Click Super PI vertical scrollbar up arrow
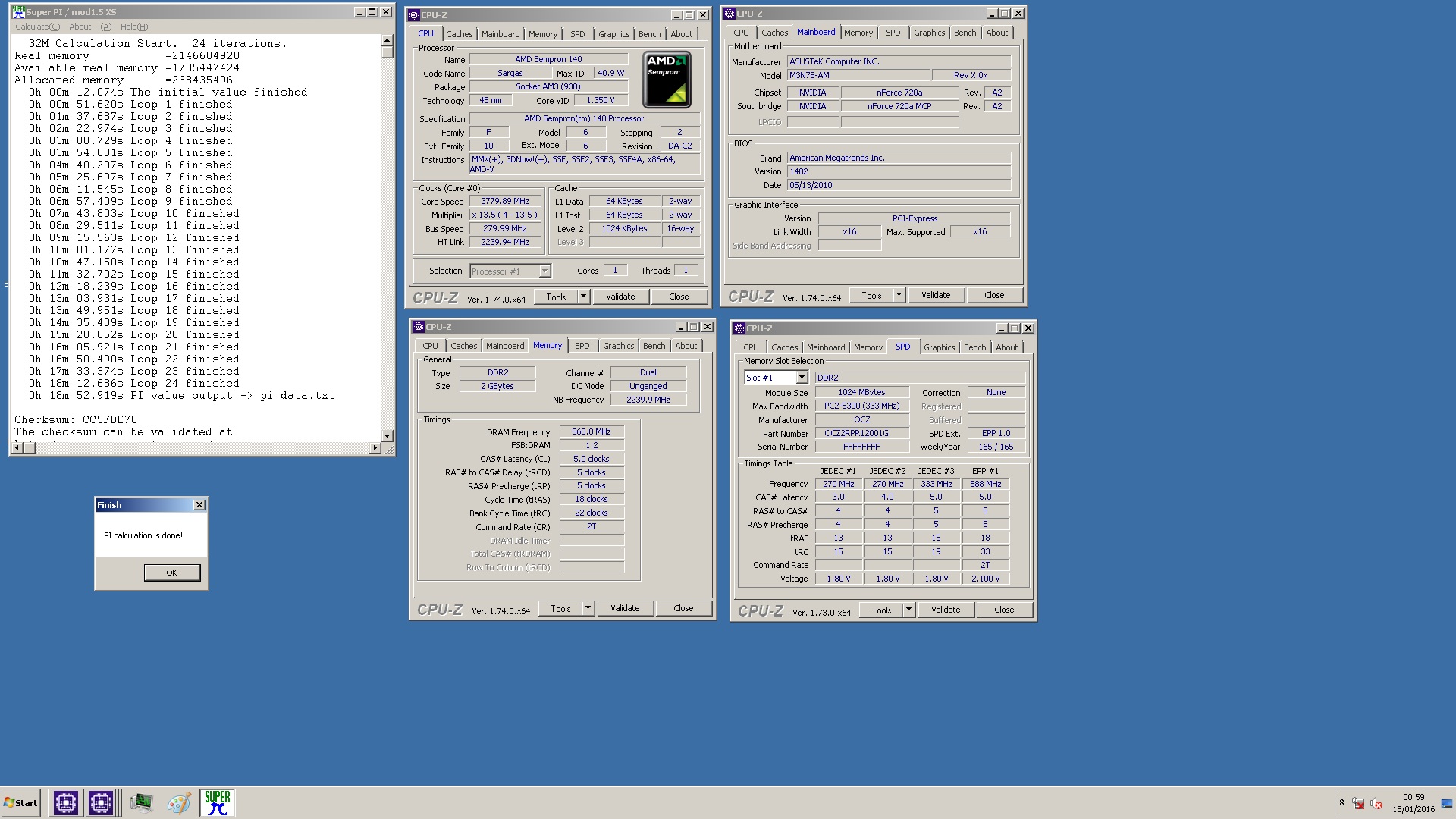The image size is (1456, 819). tap(388, 40)
